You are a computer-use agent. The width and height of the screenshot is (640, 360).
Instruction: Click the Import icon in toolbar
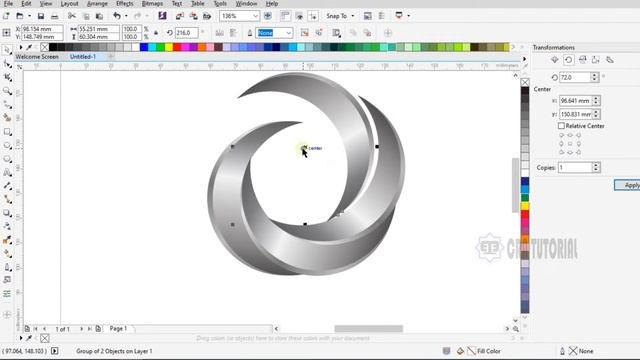pyautogui.click(x=180, y=16)
